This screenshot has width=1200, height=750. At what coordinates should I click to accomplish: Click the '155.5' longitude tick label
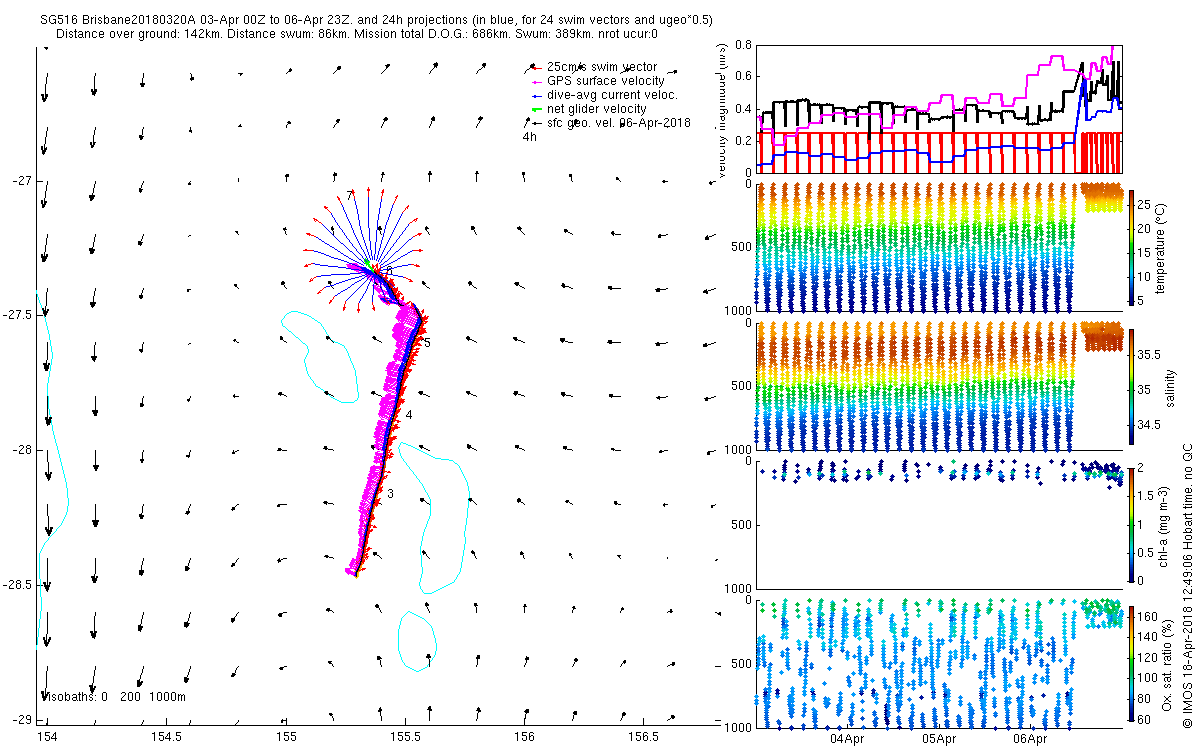(x=404, y=736)
